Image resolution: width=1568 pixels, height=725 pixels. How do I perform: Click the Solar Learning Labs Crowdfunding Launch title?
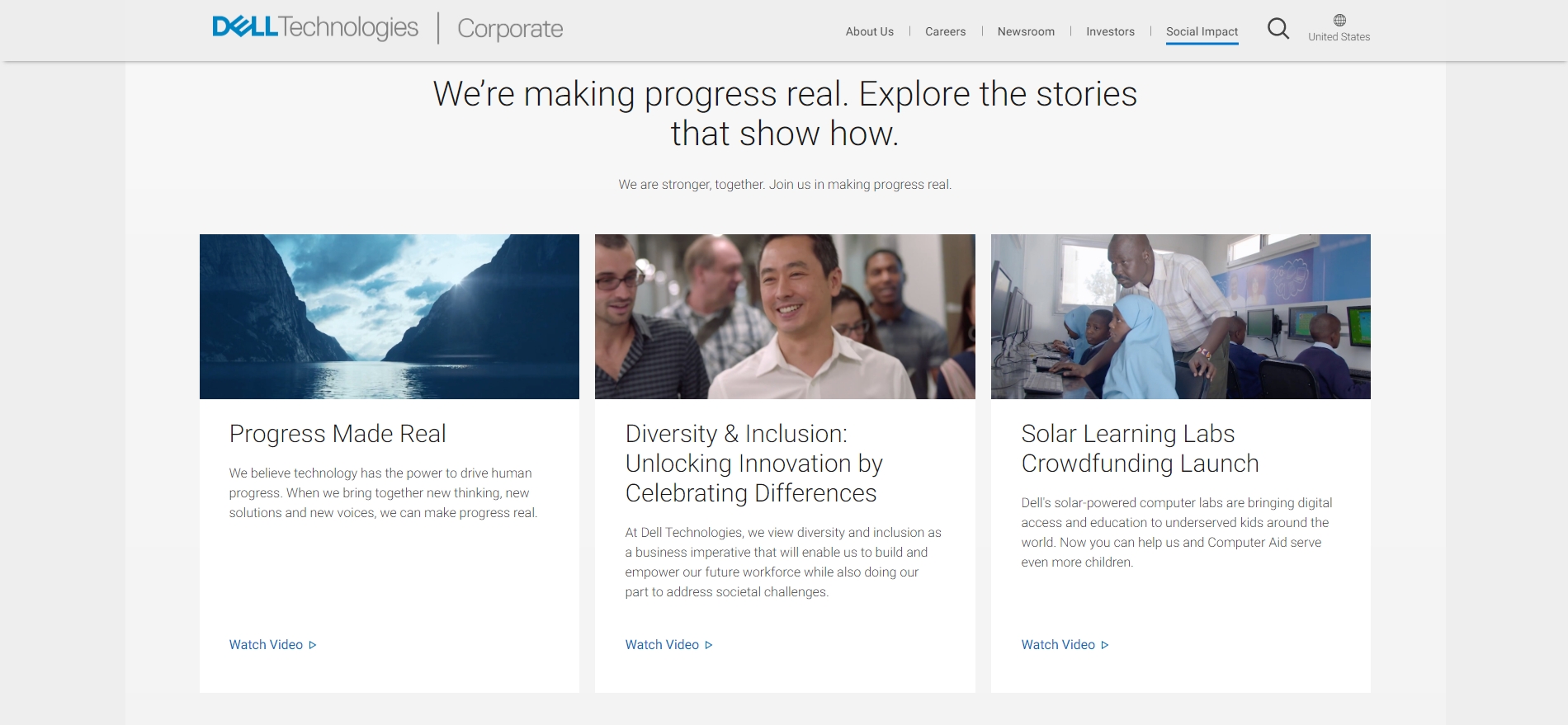(1140, 449)
